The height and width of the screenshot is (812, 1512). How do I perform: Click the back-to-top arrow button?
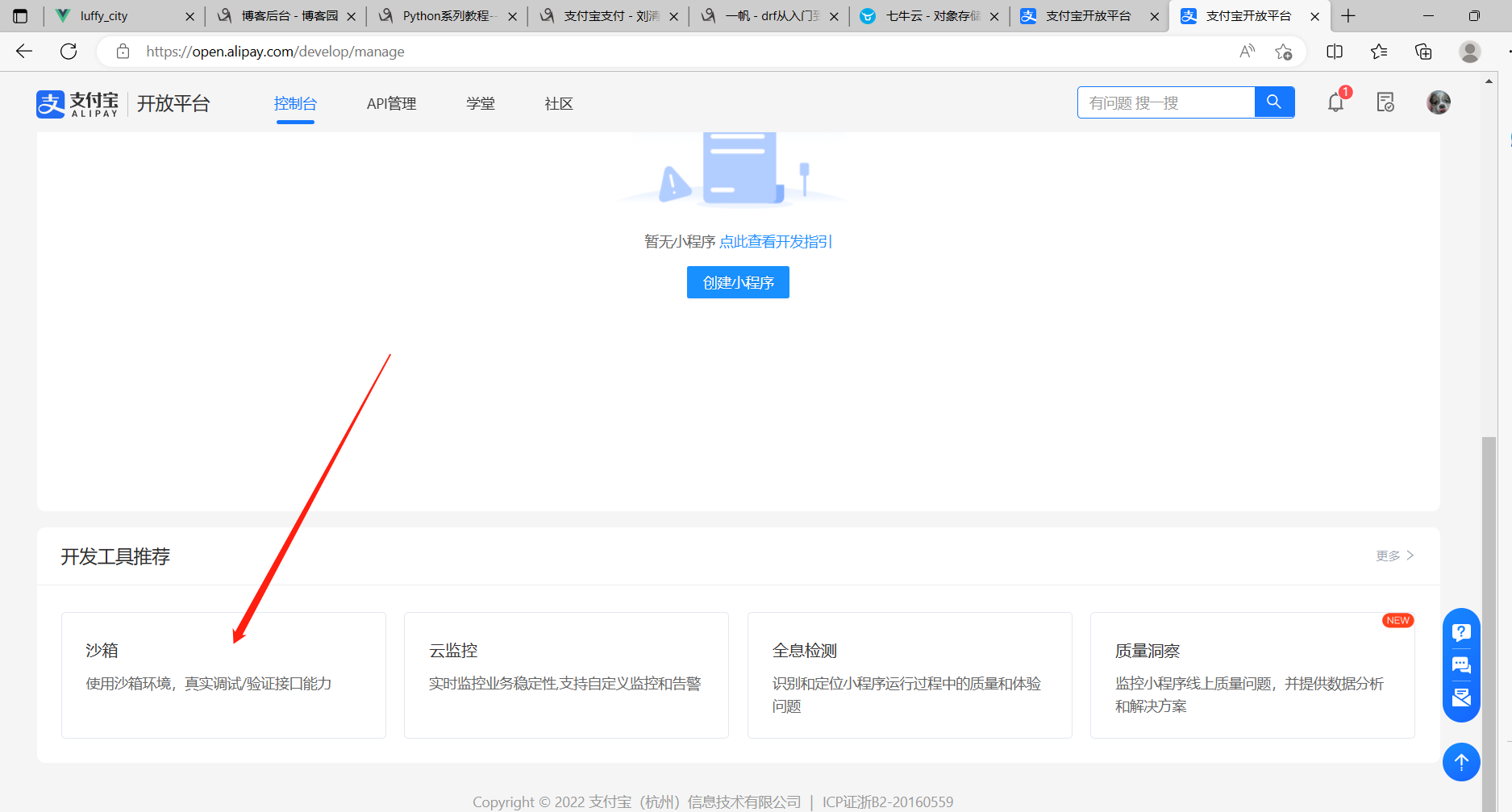tap(1461, 762)
